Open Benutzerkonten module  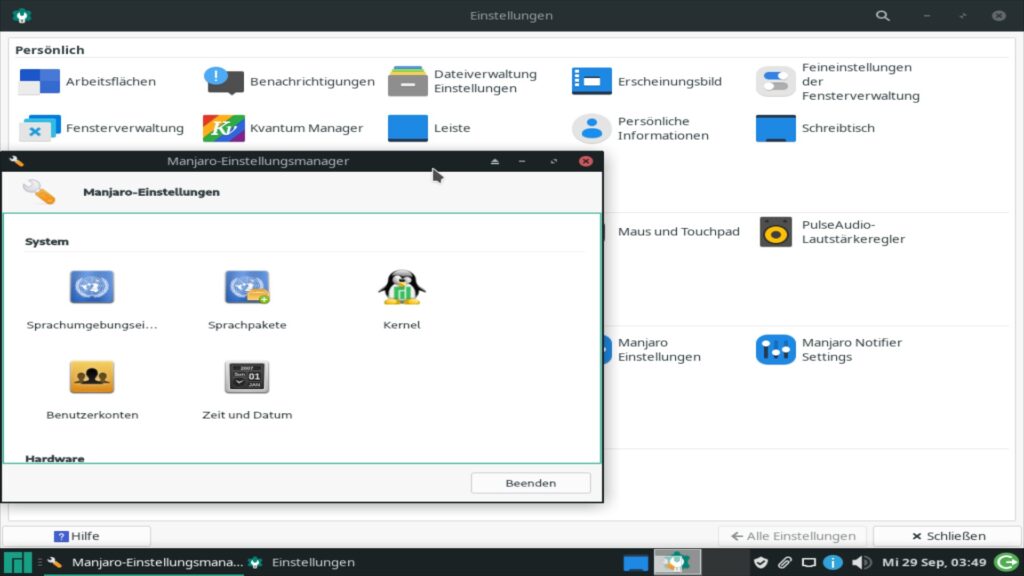(x=92, y=390)
